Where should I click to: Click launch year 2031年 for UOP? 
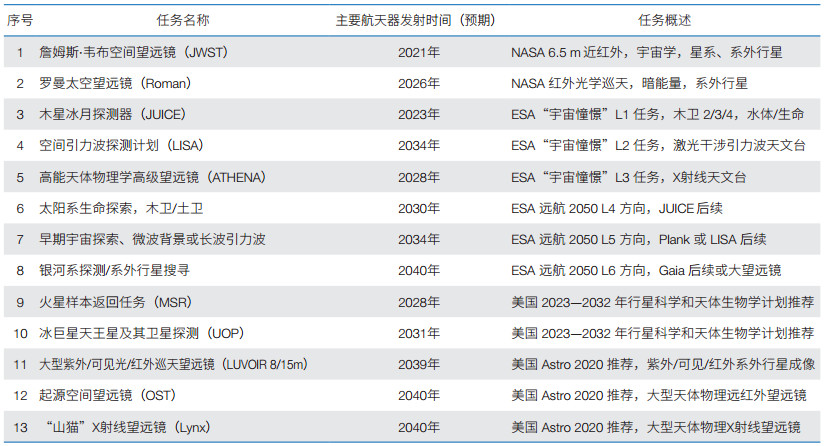tap(419, 333)
